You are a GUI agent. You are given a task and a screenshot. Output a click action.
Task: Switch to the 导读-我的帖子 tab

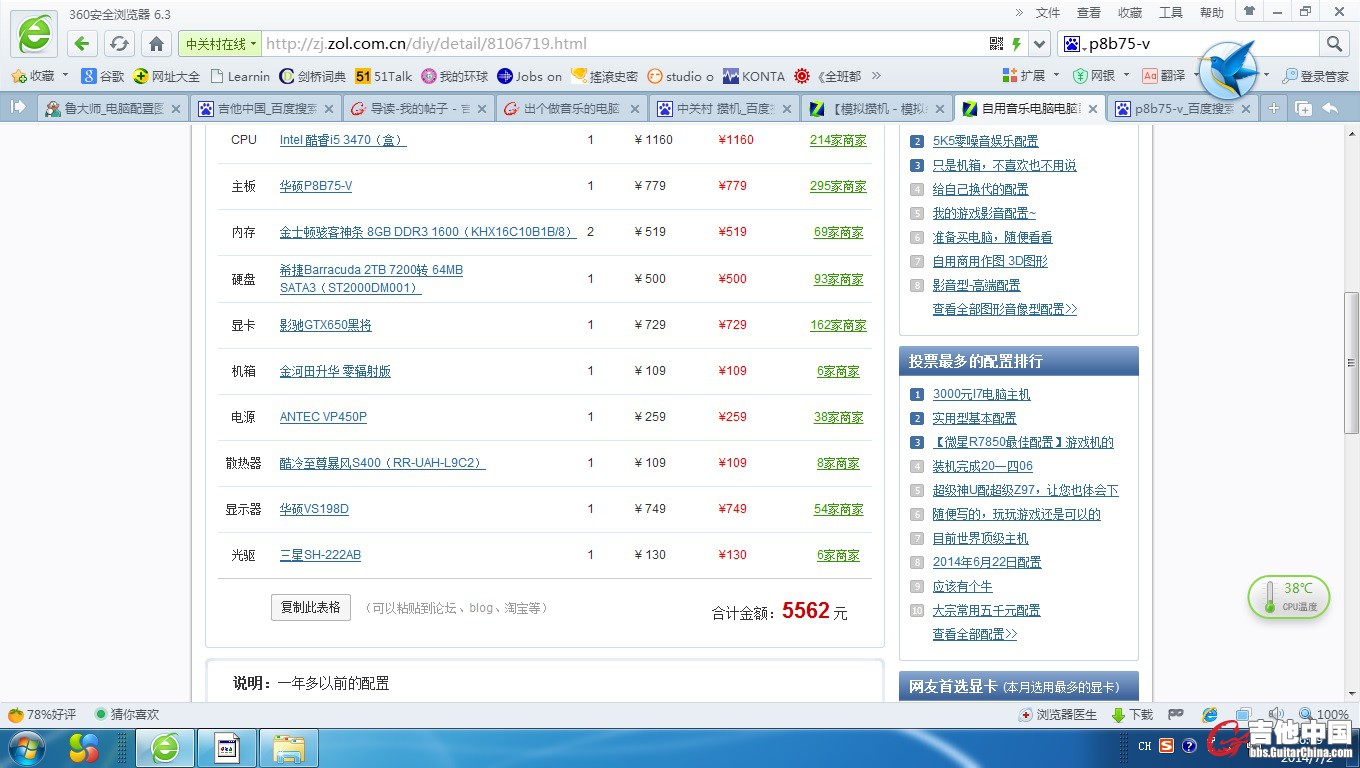(419, 109)
